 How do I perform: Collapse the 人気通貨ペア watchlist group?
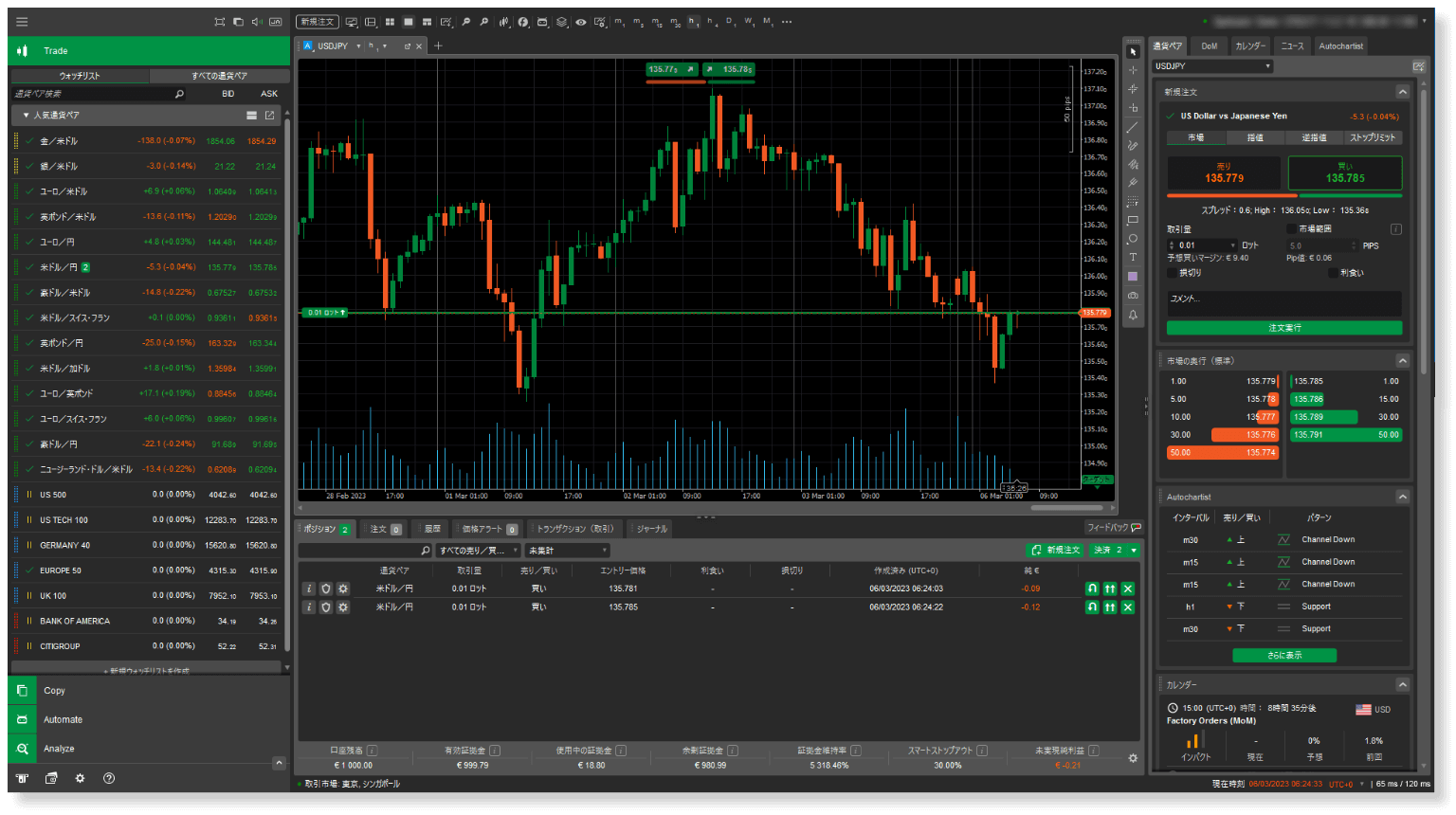coord(27,116)
